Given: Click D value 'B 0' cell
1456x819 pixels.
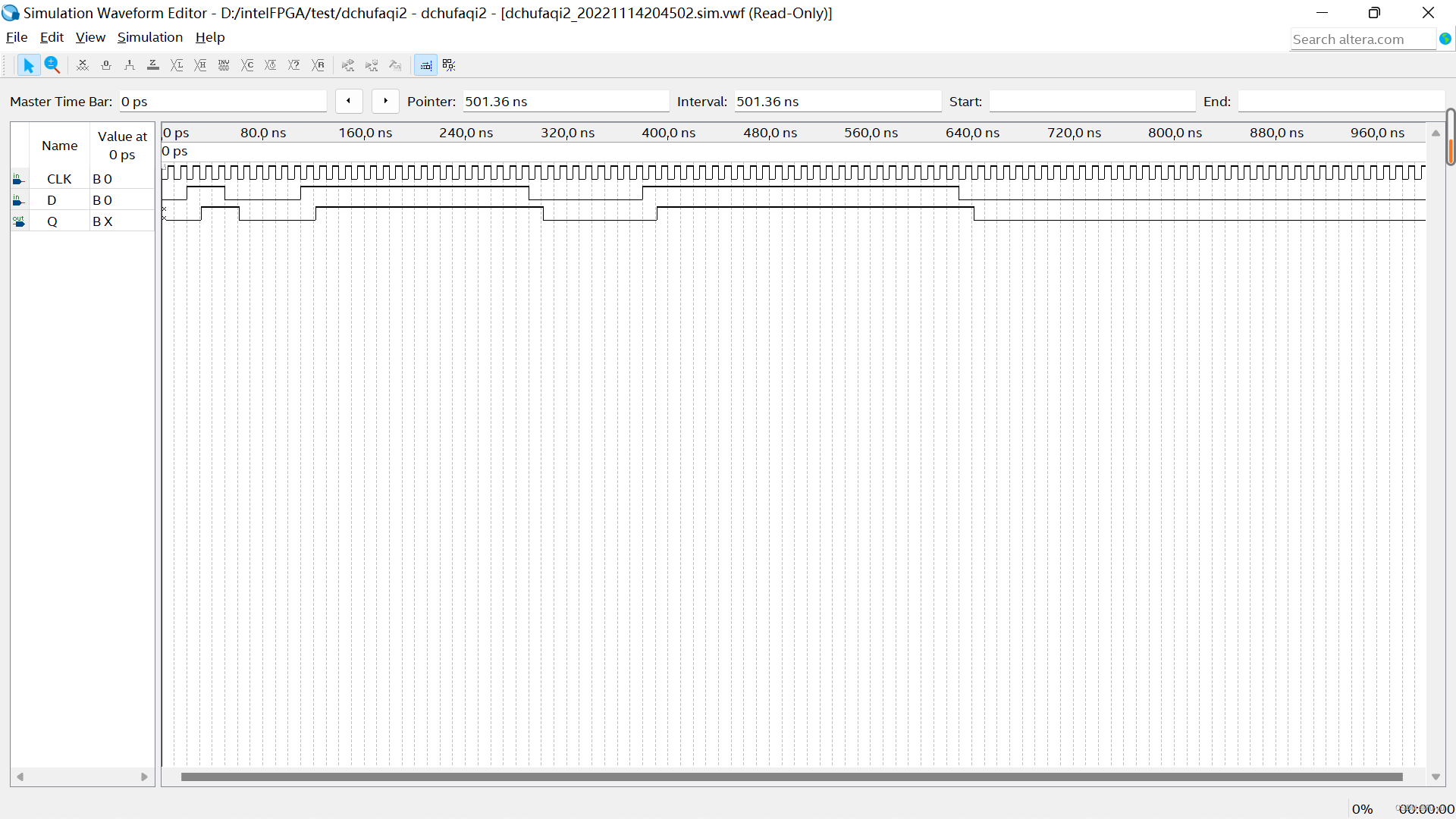Looking at the screenshot, I should (x=122, y=200).
